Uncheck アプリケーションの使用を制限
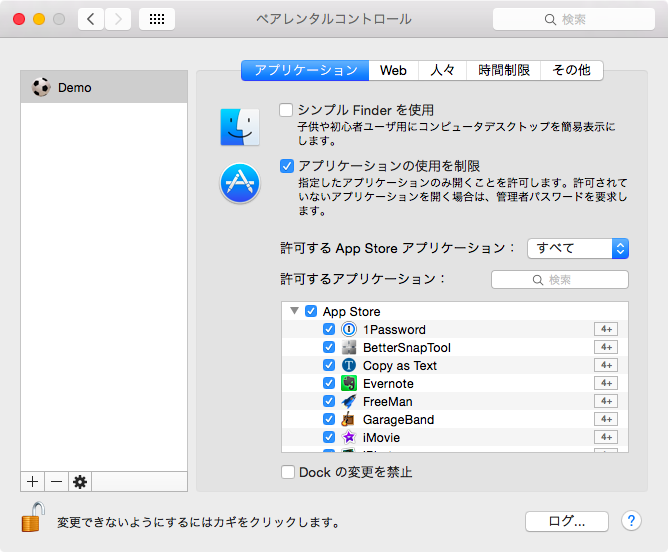This screenshot has width=668, height=552. (287, 166)
